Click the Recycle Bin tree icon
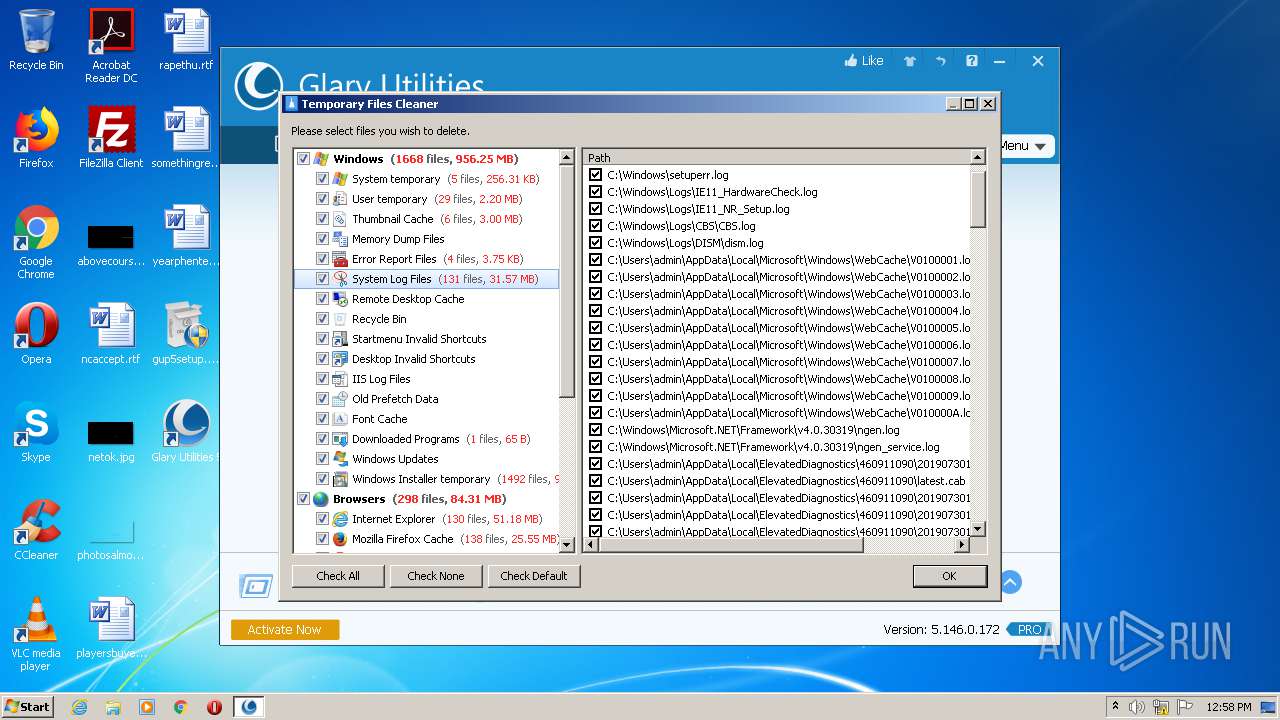This screenshot has height=720, width=1280. (340, 319)
